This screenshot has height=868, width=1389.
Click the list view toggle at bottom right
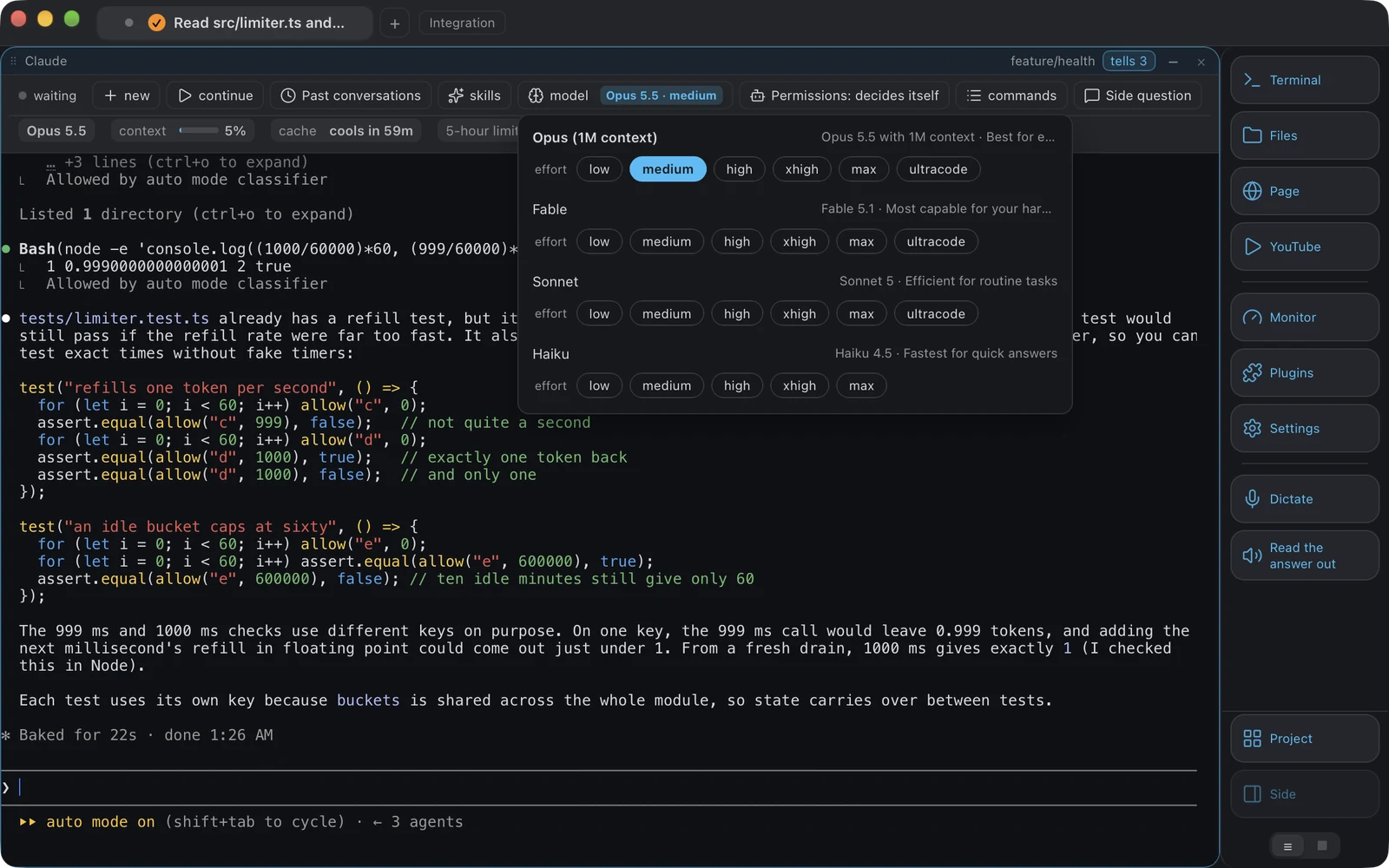pos(1287,846)
